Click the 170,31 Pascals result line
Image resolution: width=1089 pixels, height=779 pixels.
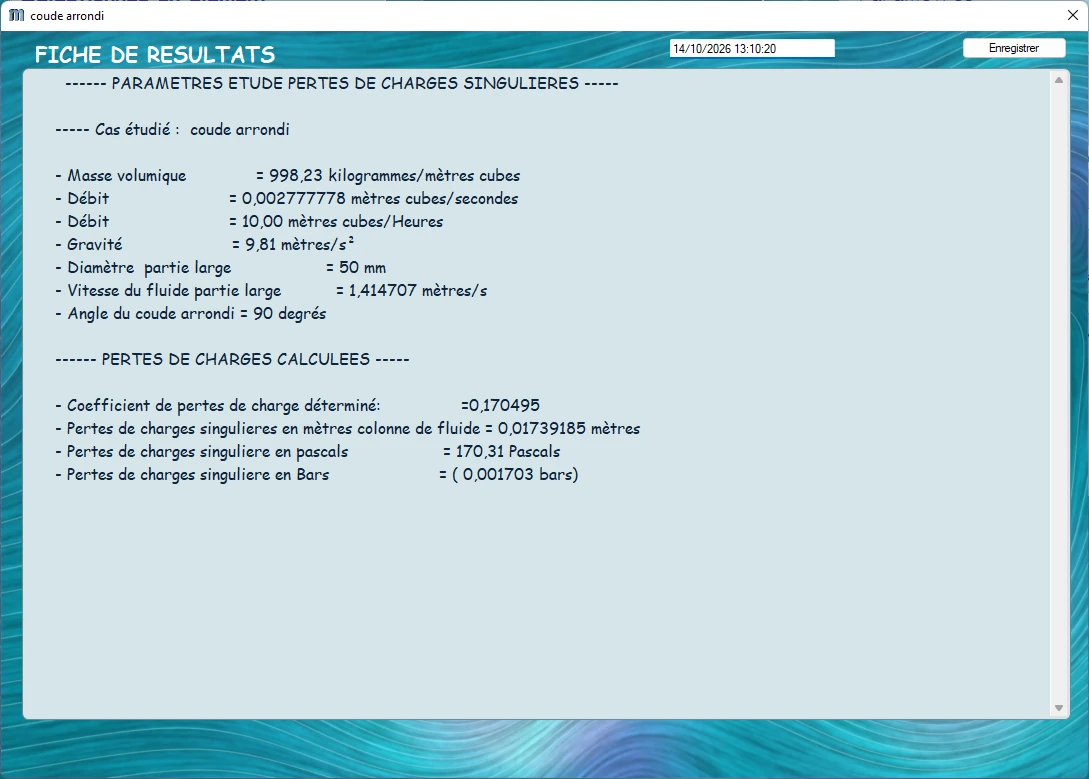tap(308, 451)
